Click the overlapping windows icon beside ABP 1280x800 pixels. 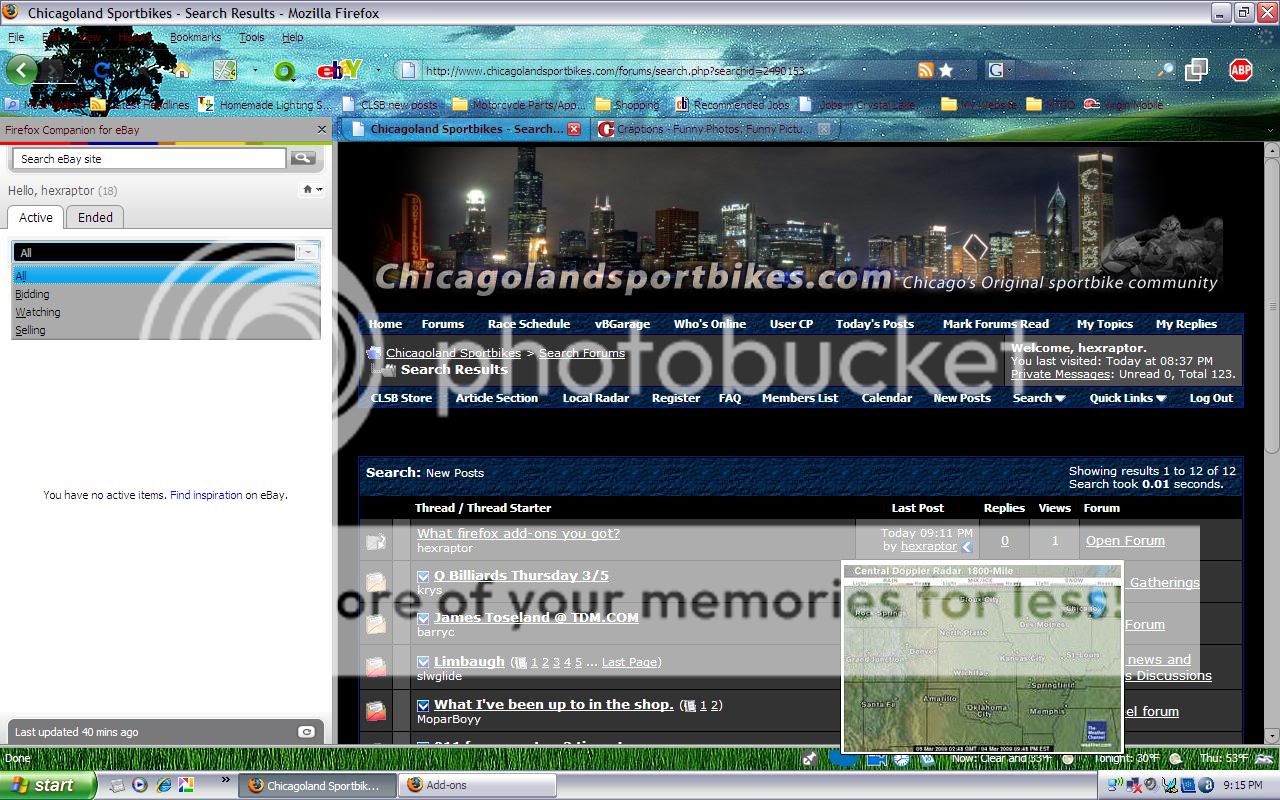(x=1196, y=69)
